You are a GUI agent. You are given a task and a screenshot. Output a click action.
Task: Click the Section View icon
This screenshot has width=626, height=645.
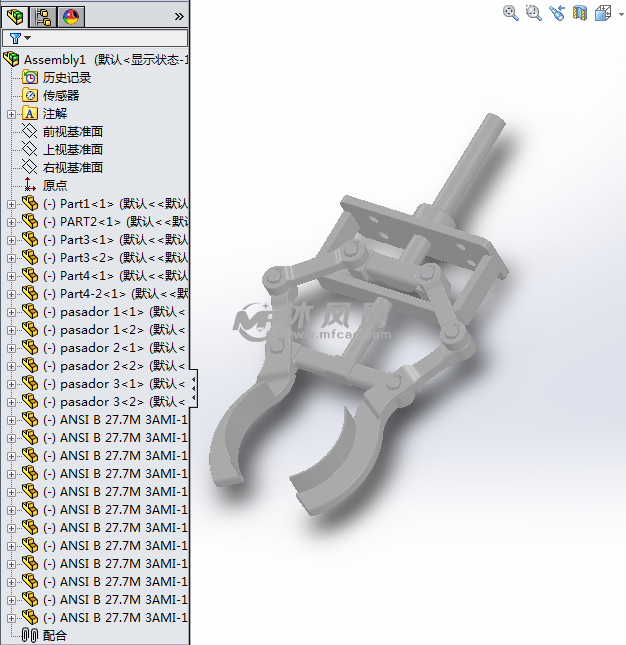click(580, 13)
